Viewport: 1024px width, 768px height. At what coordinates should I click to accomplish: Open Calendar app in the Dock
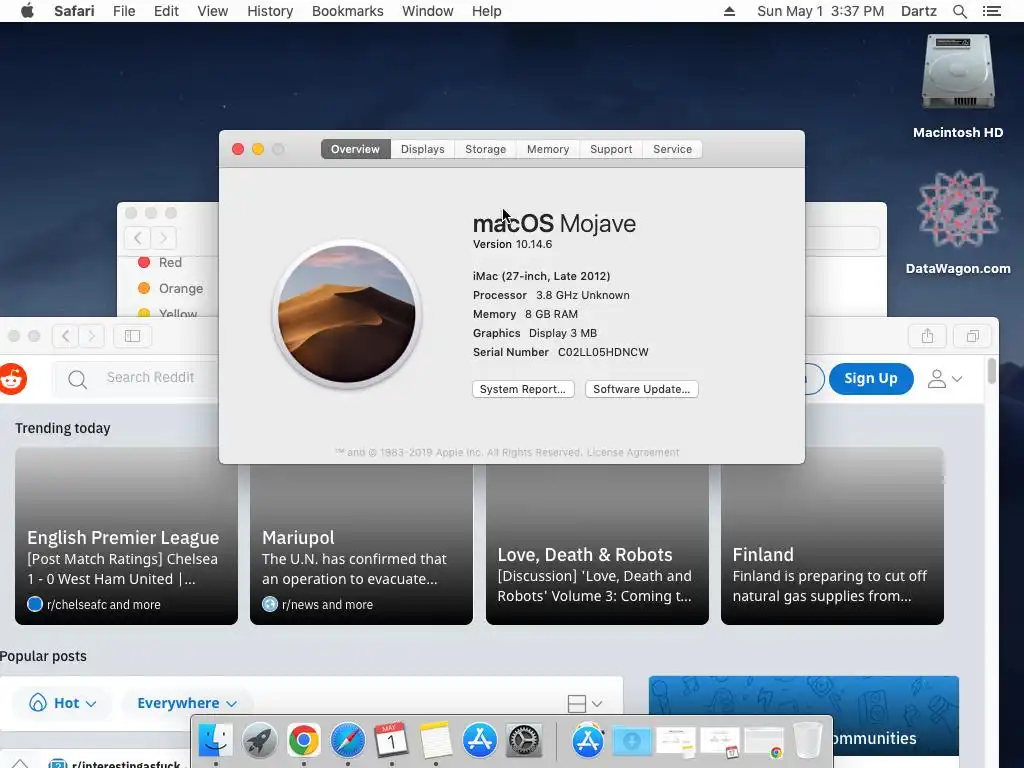point(391,741)
